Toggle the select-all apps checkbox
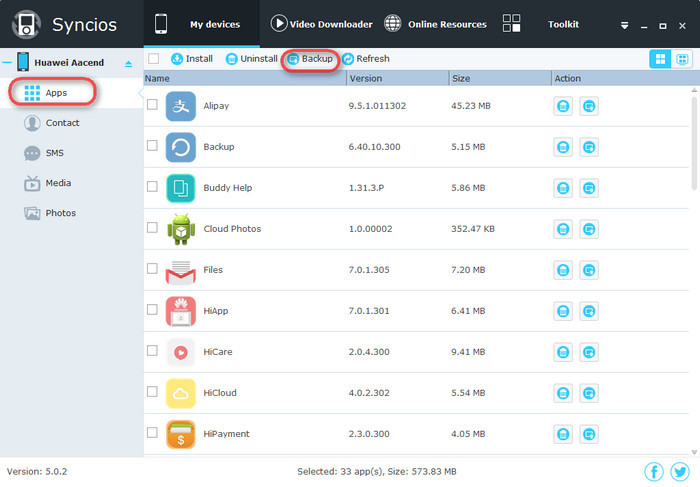700x487 pixels. point(154,58)
